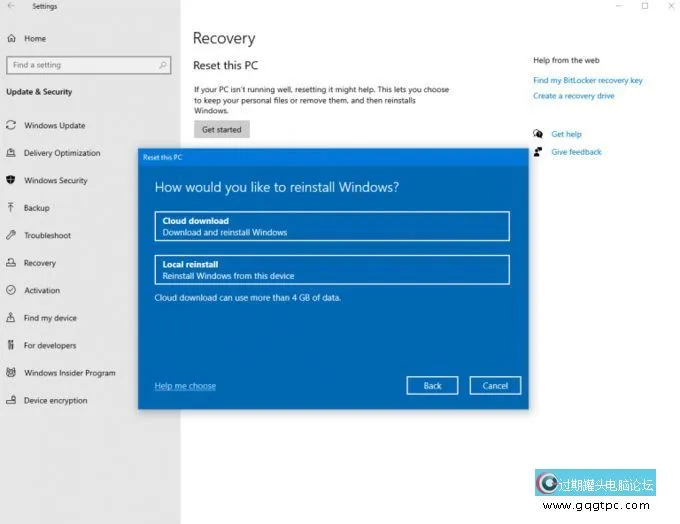The height and width of the screenshot is (524, 680).
Task: Click the Delivery Optimization icon
Action: [x=11, y=153]
